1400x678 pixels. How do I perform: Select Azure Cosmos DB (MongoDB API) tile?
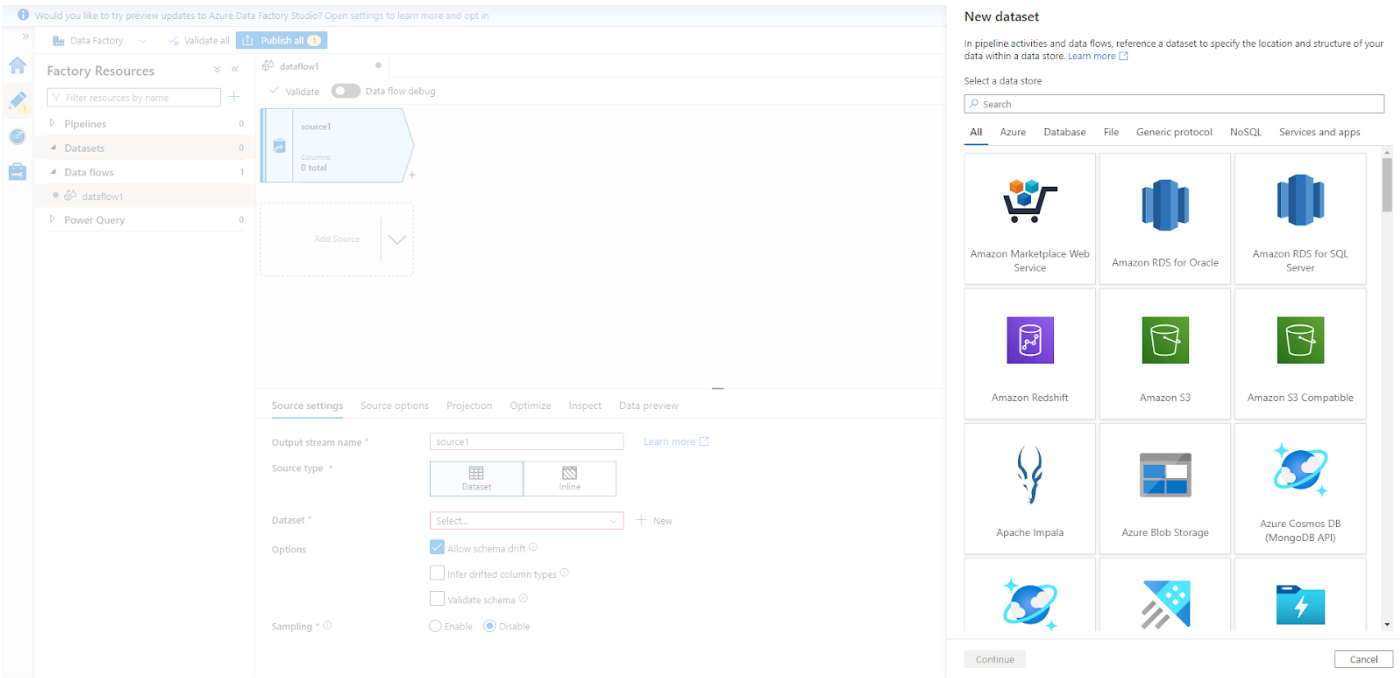click(x=1300, y=488)
